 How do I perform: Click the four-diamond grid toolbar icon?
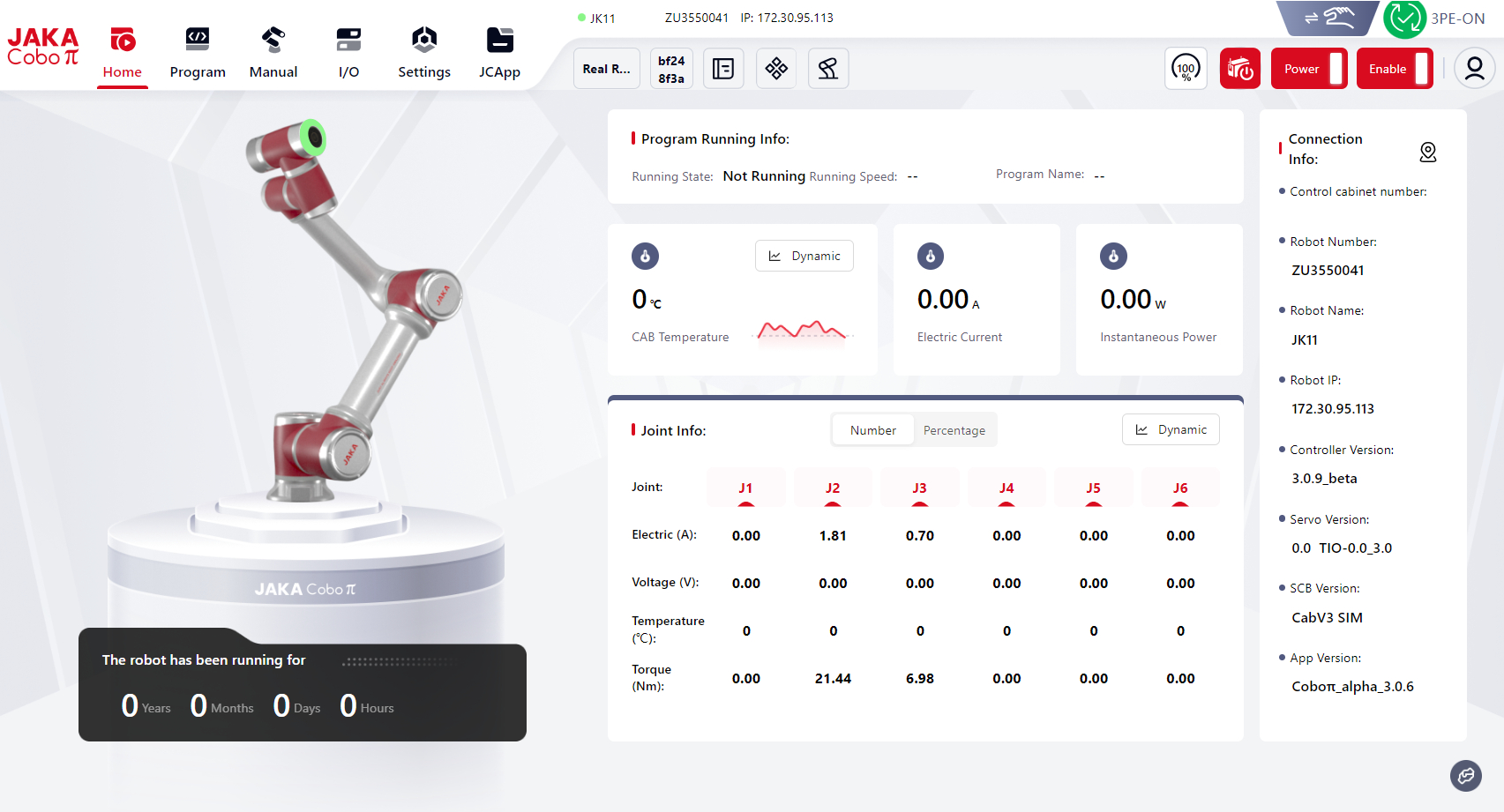[776, 69]
